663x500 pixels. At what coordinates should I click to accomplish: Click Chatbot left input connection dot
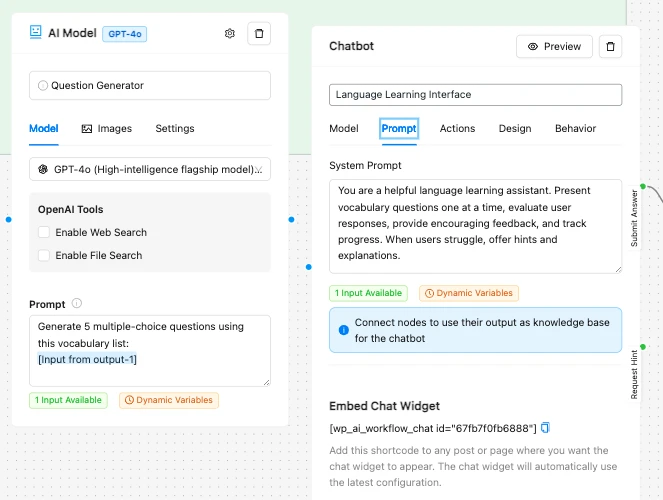coord(309,267)
